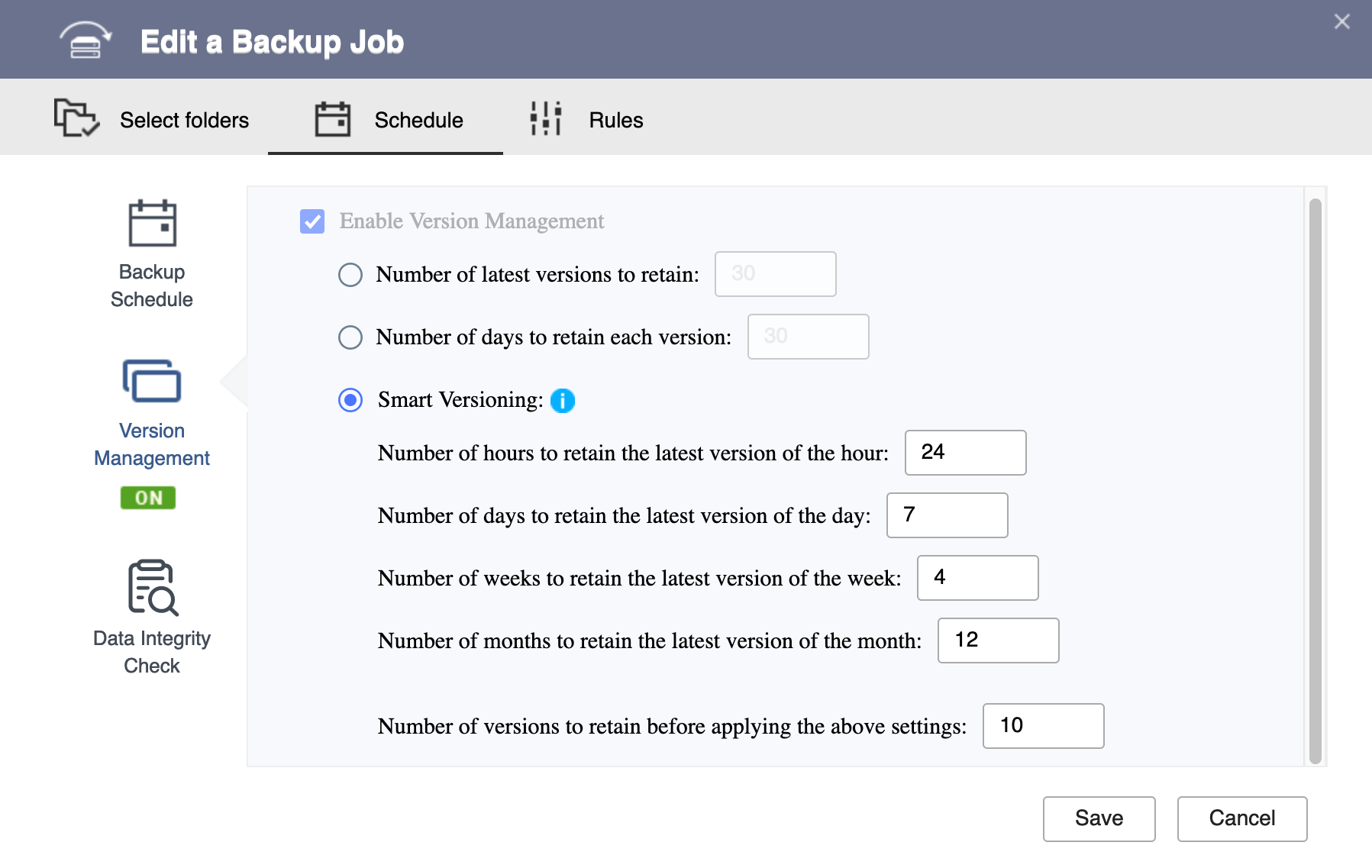Screen dimensions: 1372x868
Task: Close the Edit a Backup Job dialog
Action: (1341, 21)
